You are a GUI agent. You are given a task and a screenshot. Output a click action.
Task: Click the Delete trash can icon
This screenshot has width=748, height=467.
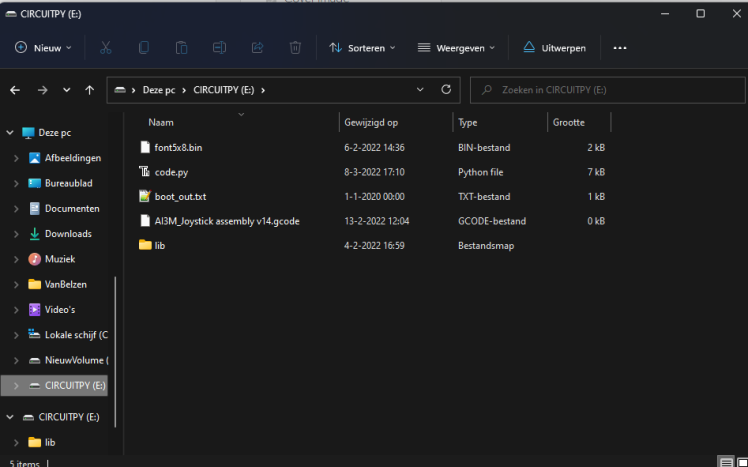click(x=295, y=48)
